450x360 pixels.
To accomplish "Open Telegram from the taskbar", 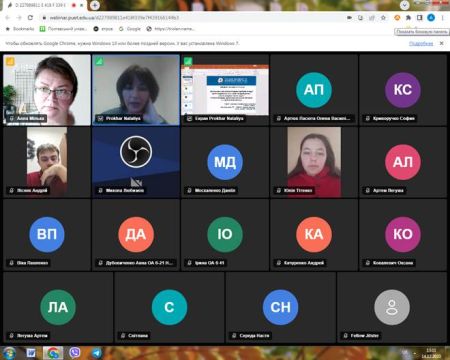I will (x=97, y=353).
